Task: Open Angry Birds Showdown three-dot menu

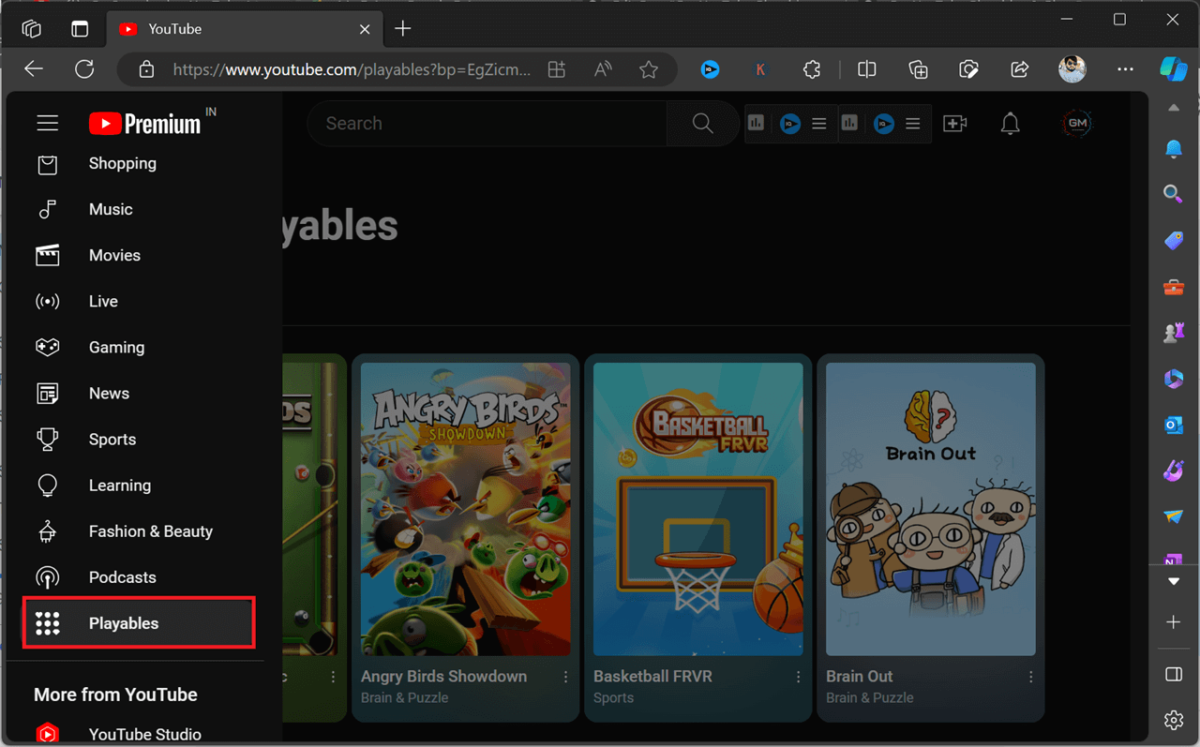Action: click(566, 677)
